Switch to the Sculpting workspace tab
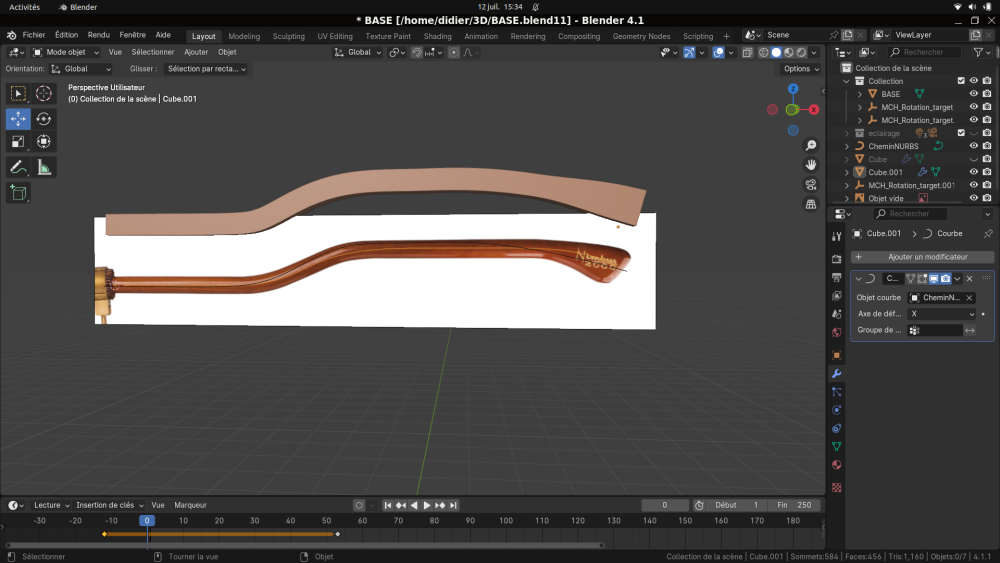Screen dimensions: 1000x563 (x=289, y=36)
